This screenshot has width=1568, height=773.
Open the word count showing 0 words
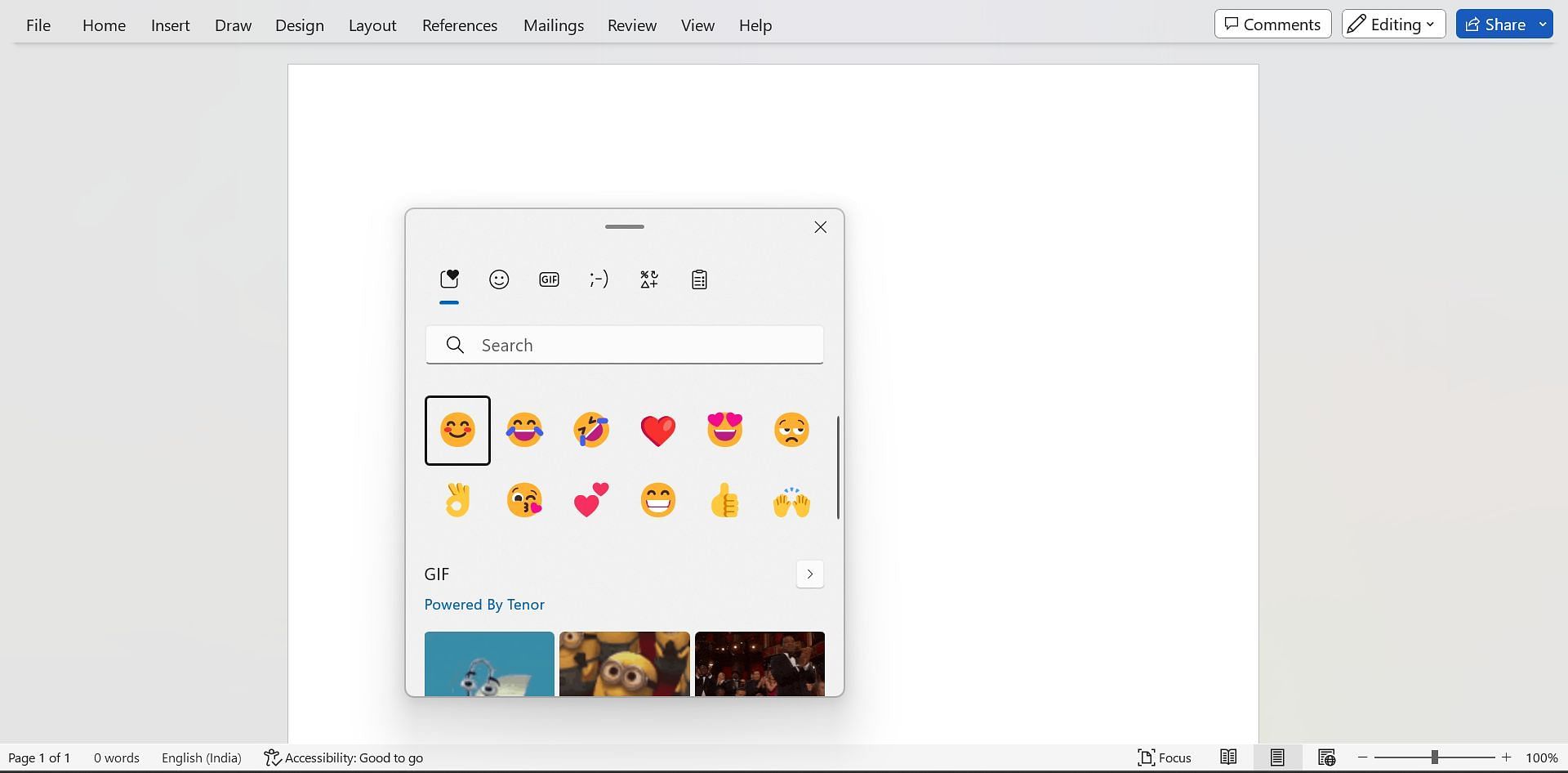(117, 757)
